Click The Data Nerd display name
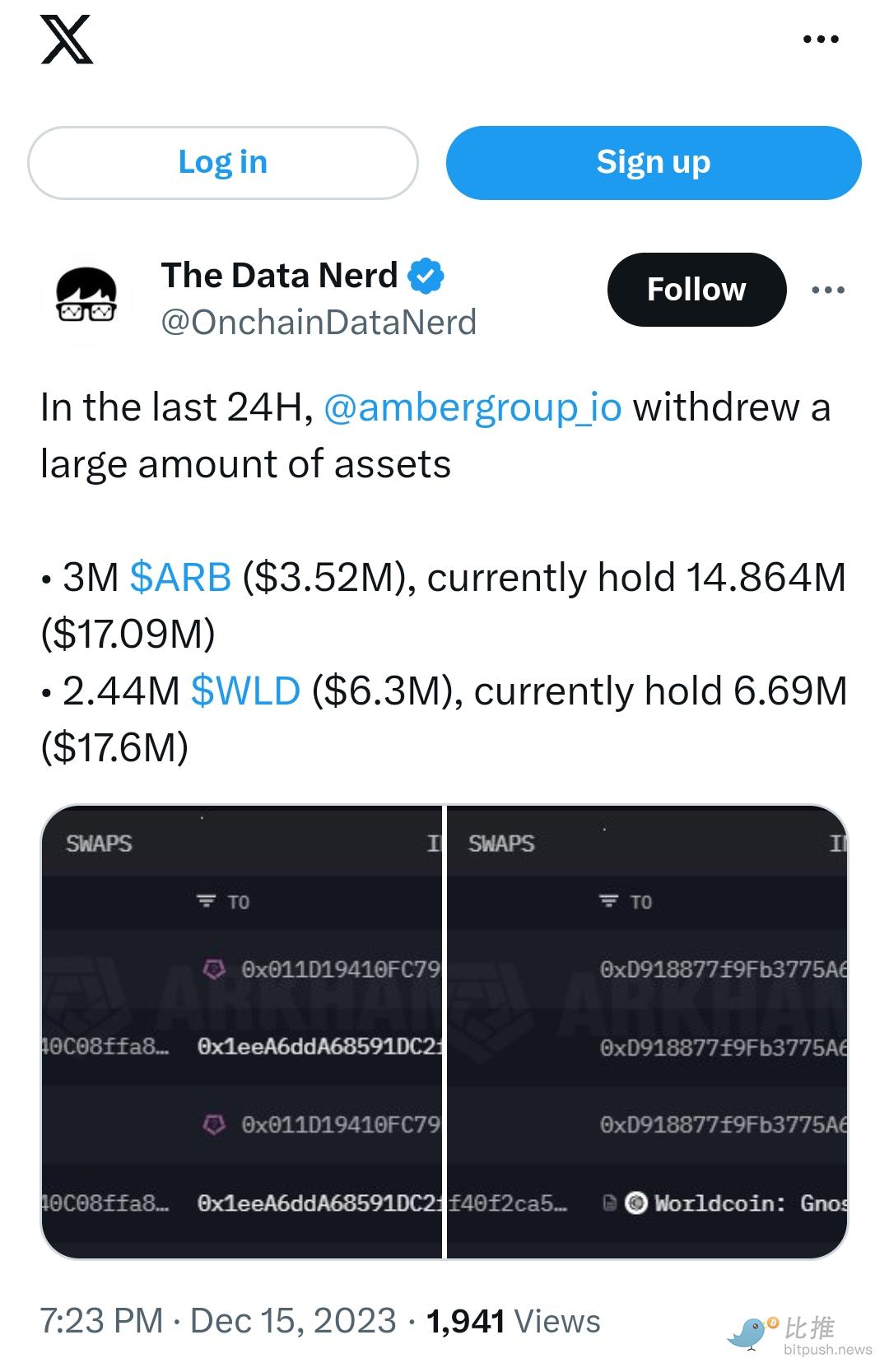The width and height of the screenshot is (889, 1372). point(279,275)
